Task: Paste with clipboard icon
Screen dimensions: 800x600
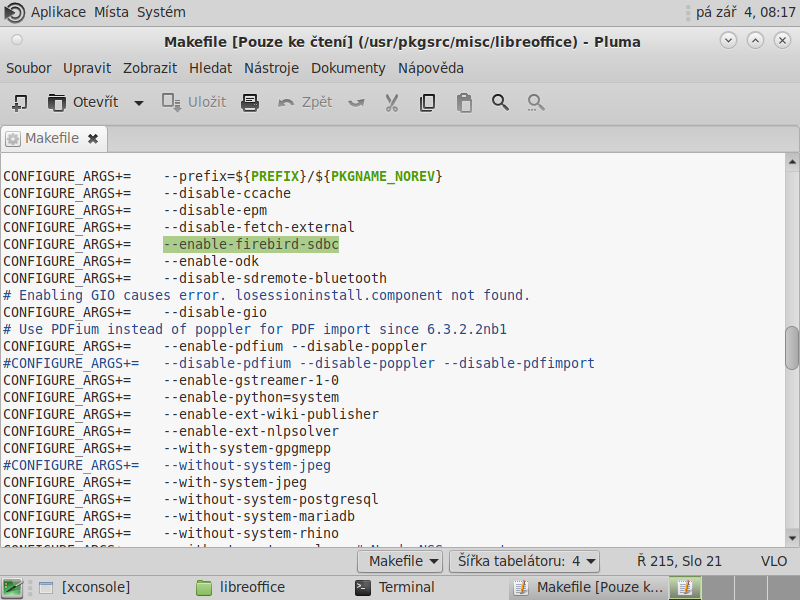Action: pos(464,103)
